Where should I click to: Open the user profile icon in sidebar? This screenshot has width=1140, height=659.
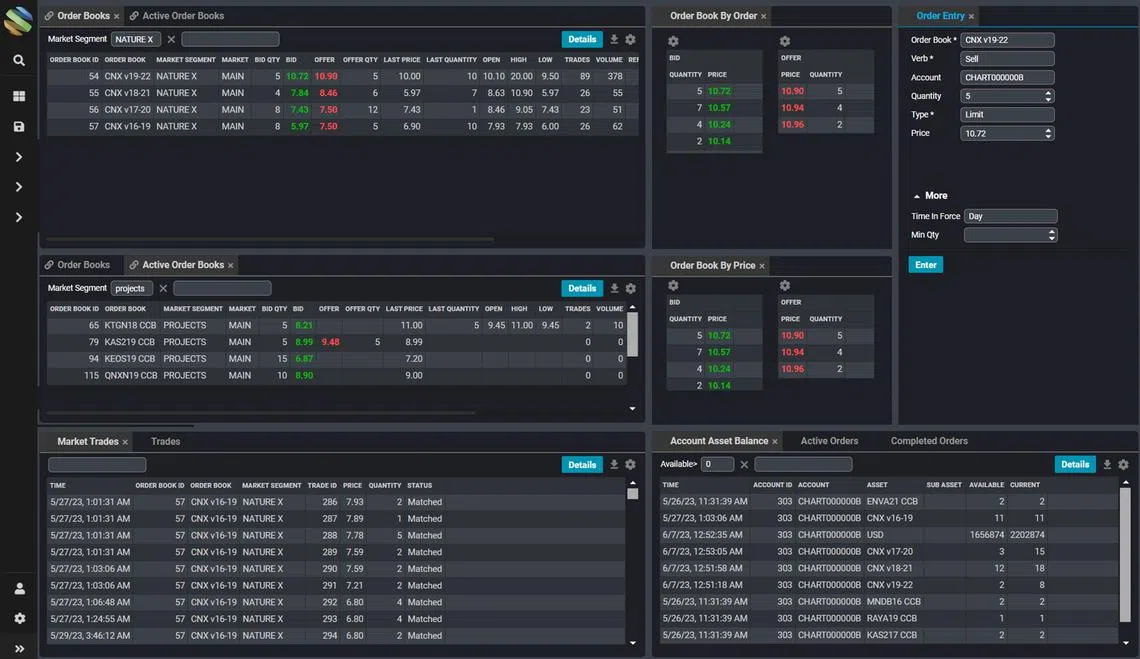point(19,589)
